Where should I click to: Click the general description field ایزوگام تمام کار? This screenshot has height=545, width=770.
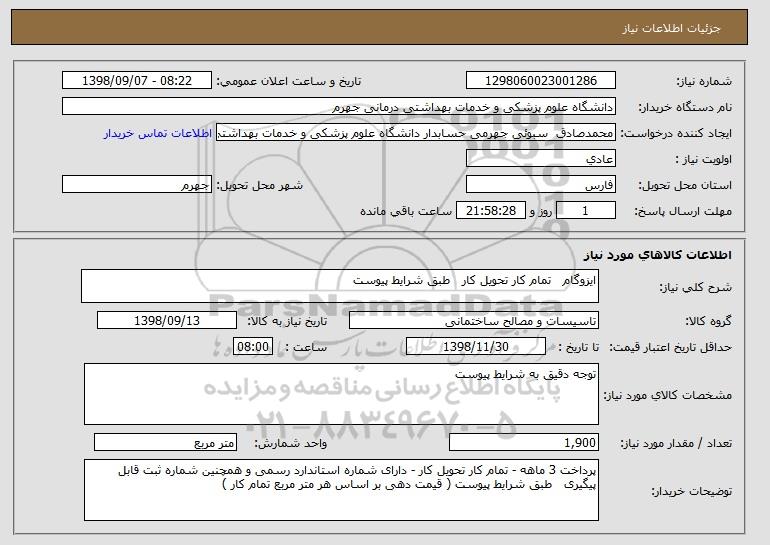point(340,286)
